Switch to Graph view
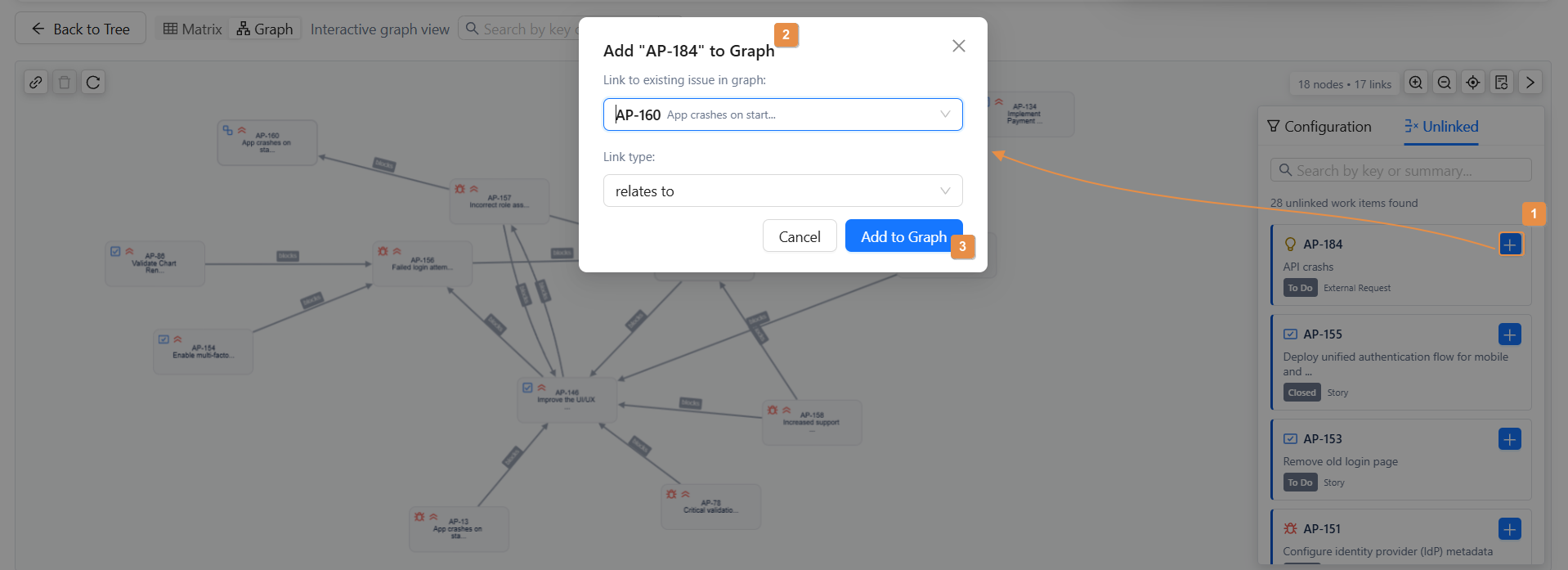 coord(265,29)
